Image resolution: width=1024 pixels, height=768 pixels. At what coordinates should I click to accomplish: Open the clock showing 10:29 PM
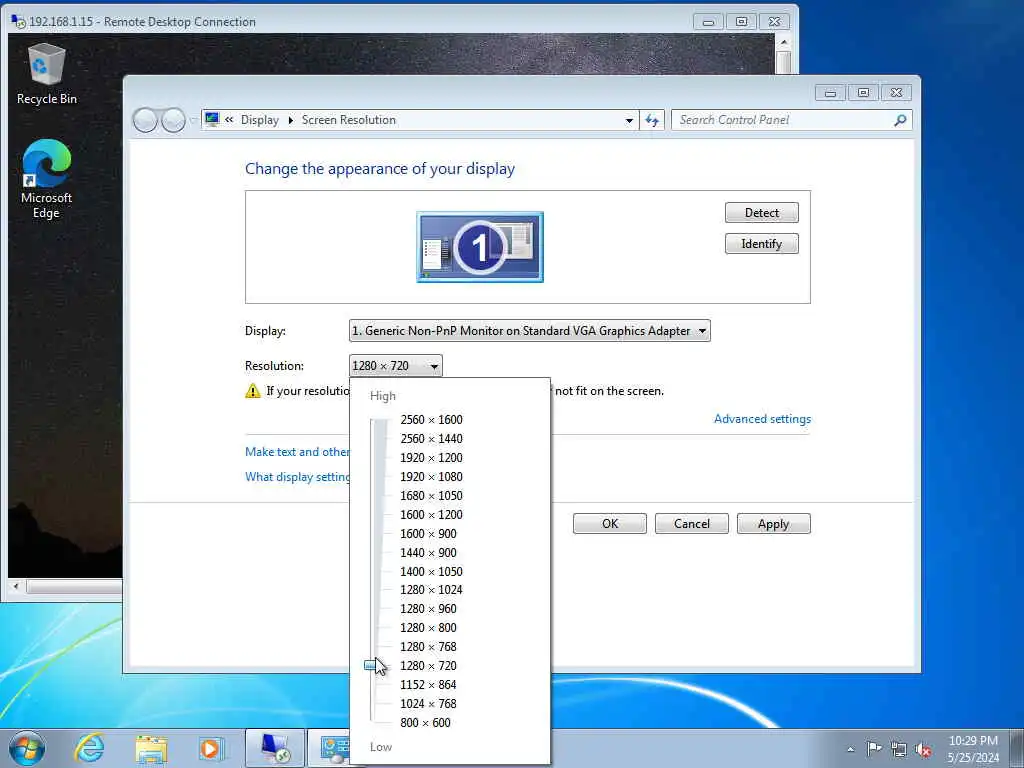point(973,749)
